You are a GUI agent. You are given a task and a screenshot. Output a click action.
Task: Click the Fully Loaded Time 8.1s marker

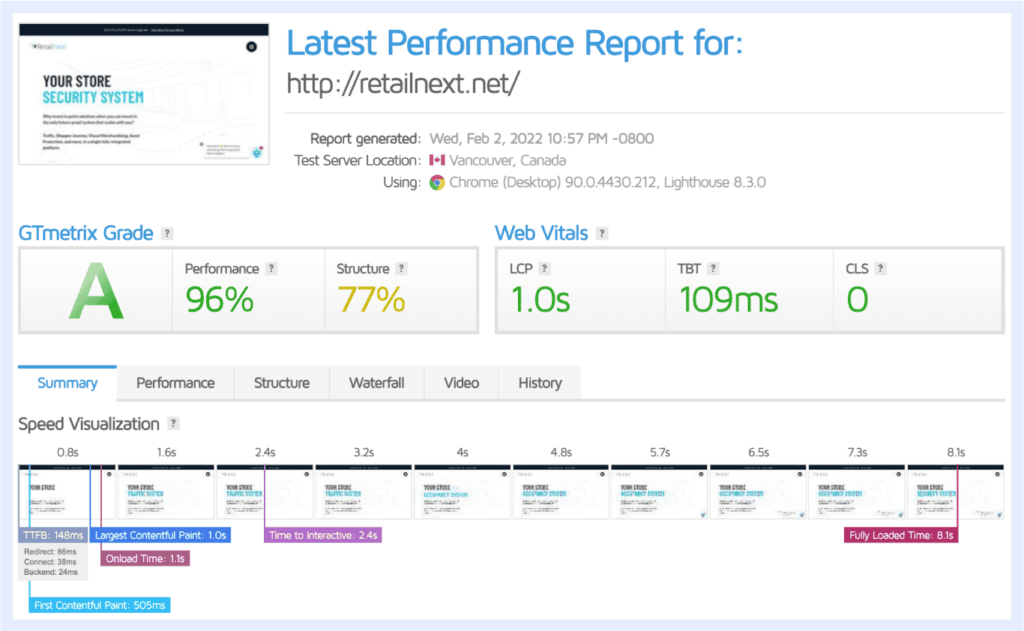pos(901,536)
